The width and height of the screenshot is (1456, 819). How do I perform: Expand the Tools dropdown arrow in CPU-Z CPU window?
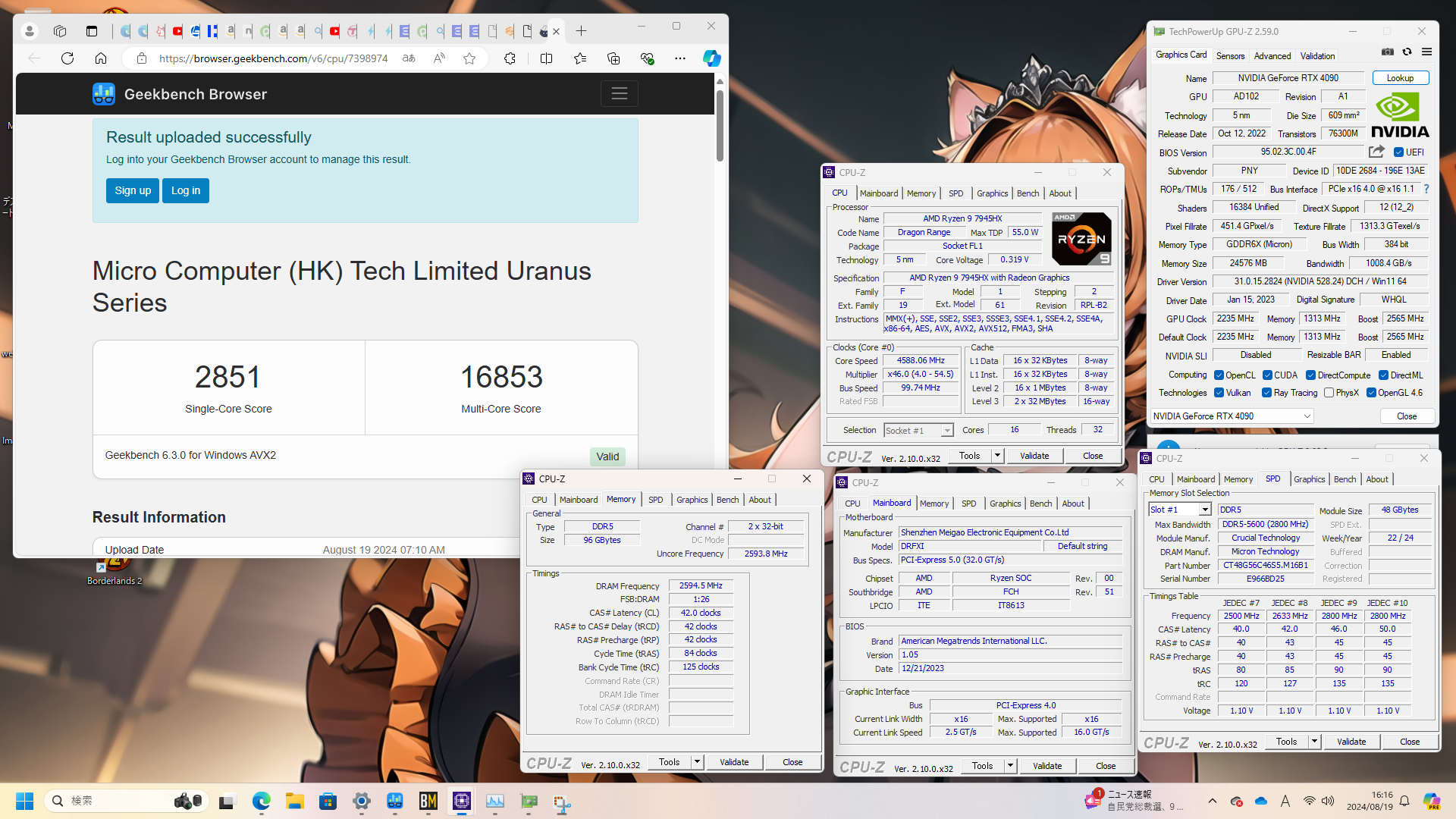(997, 456)
